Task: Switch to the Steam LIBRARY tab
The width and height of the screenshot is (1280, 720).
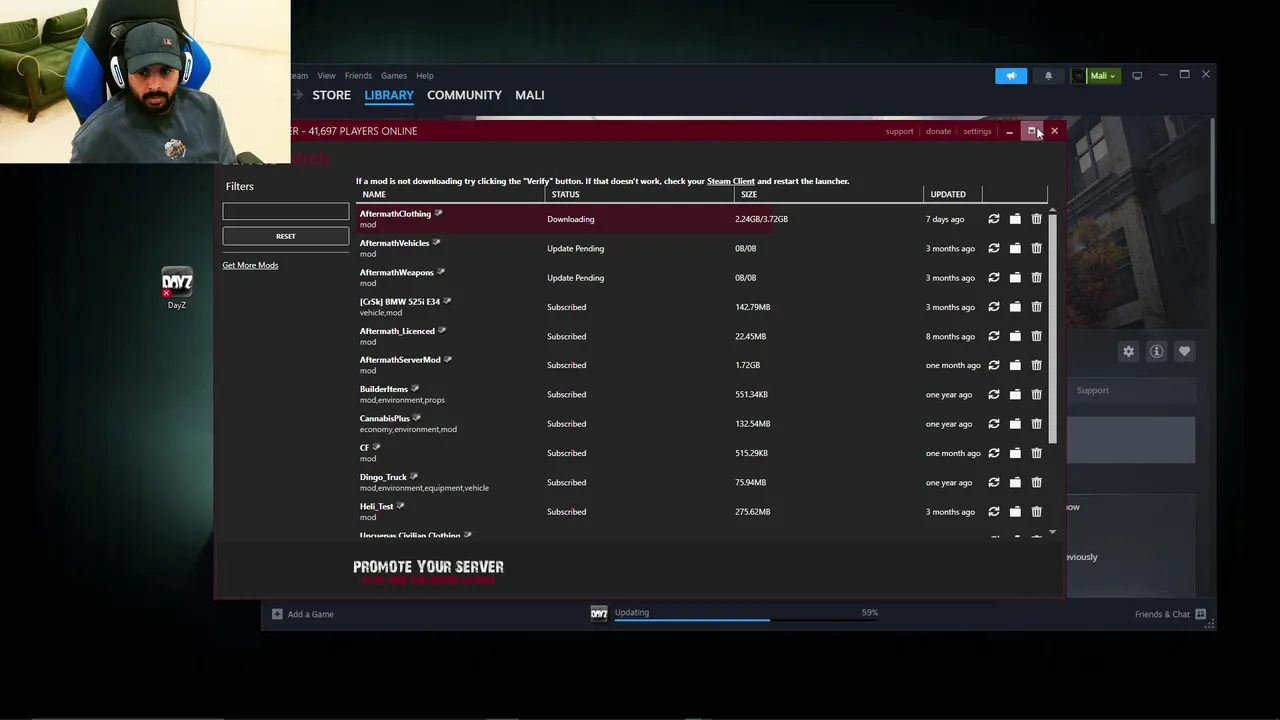Action: (x=389, y=95)
